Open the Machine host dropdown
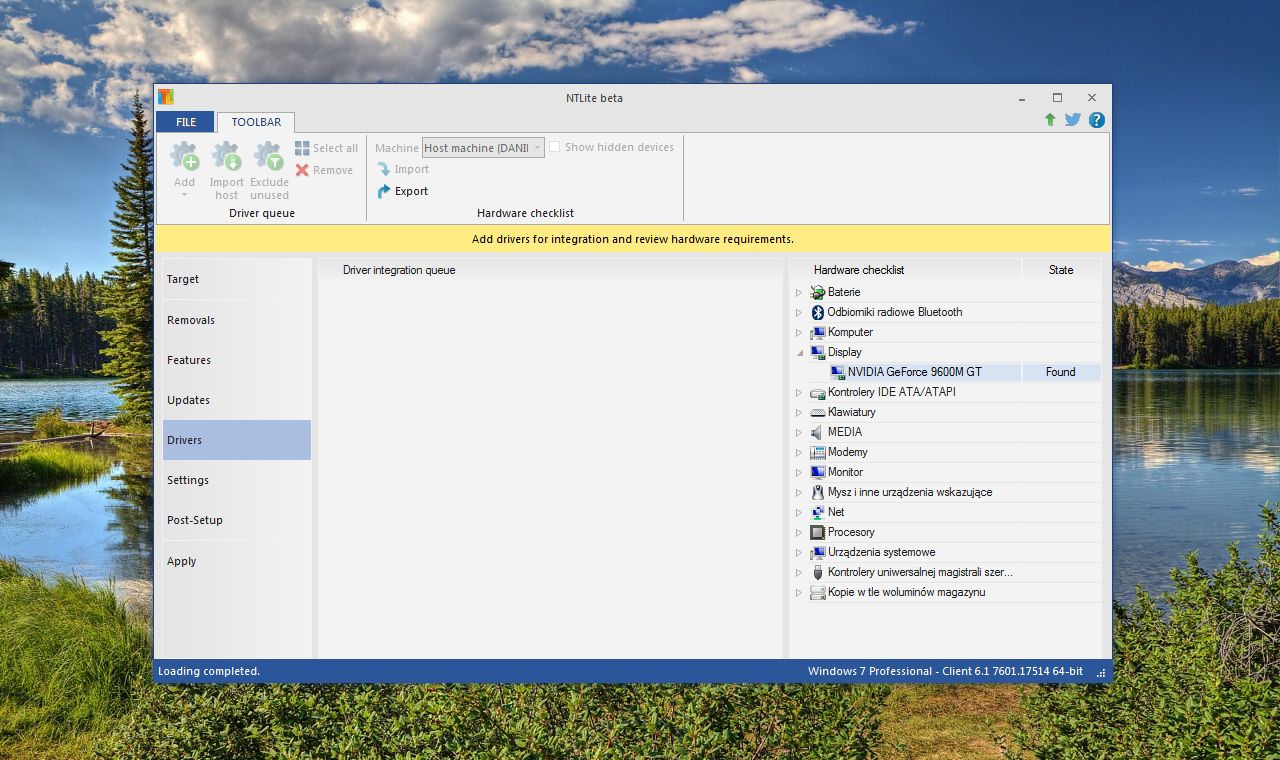Viewport: 1280px width, 760px height. click(483, 148)
